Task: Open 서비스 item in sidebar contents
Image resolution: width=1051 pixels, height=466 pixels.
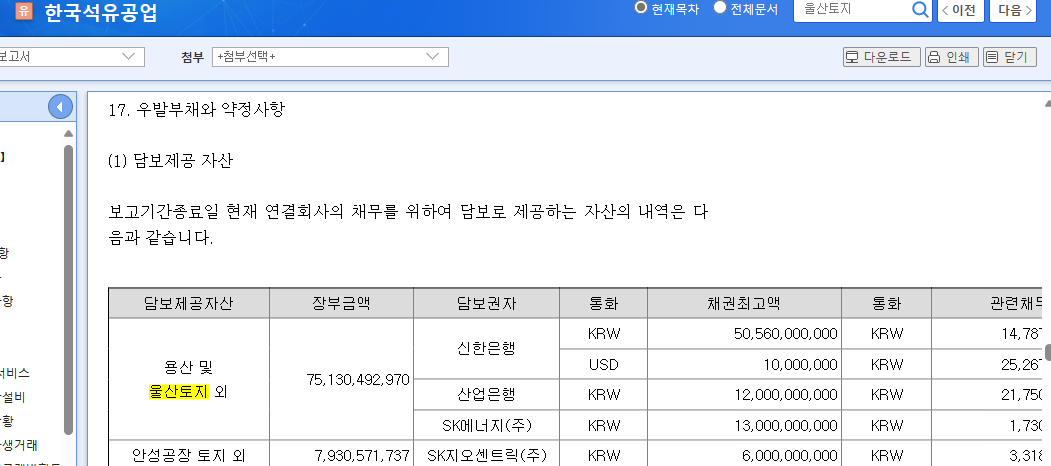Action: click(15, 373)
